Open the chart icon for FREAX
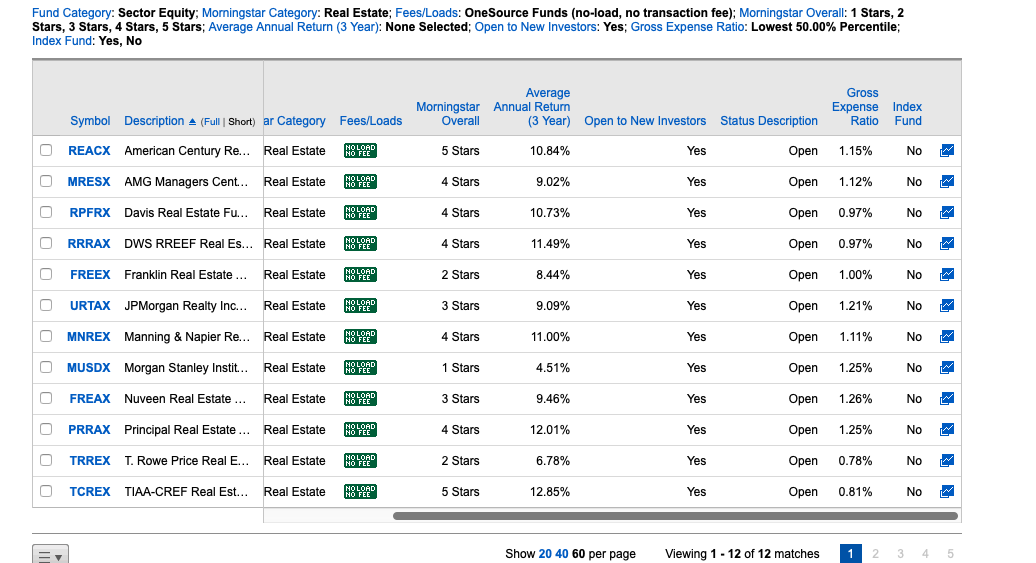 point(947,398)
